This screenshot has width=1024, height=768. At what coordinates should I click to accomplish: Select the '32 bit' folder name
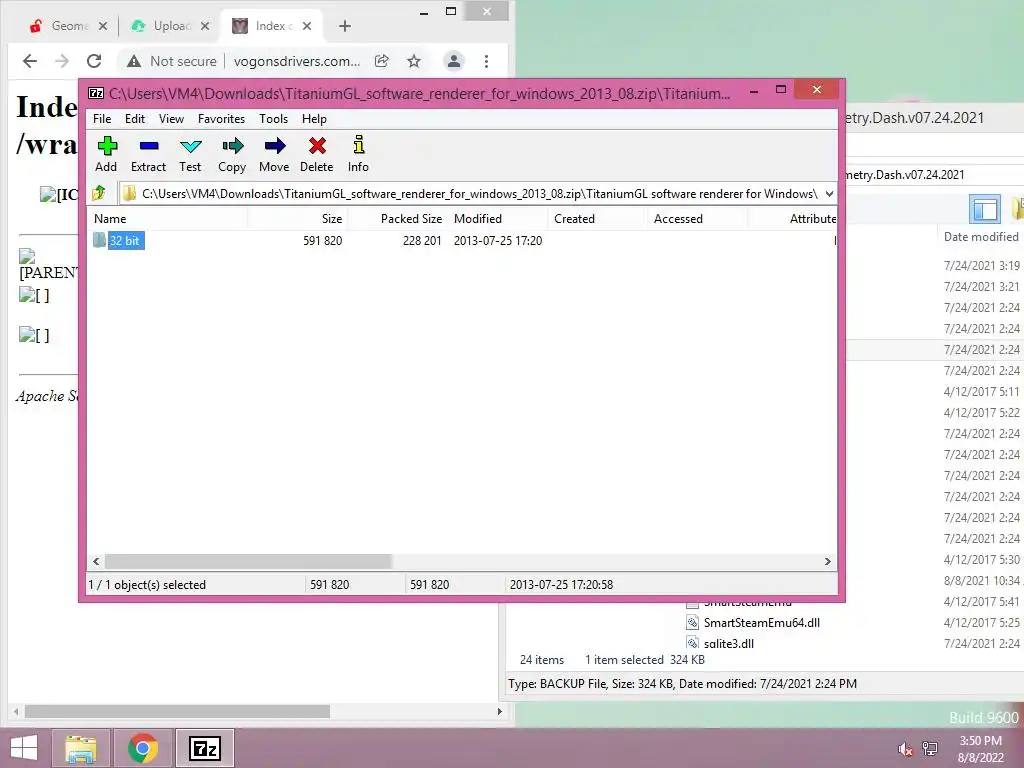click(x=125, y=240)
